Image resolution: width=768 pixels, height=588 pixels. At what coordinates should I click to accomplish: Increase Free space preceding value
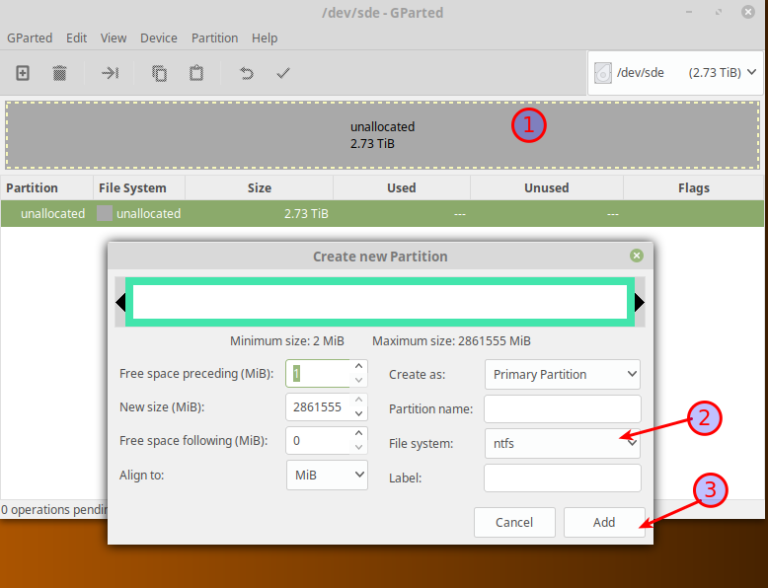(x=359, y=367)
